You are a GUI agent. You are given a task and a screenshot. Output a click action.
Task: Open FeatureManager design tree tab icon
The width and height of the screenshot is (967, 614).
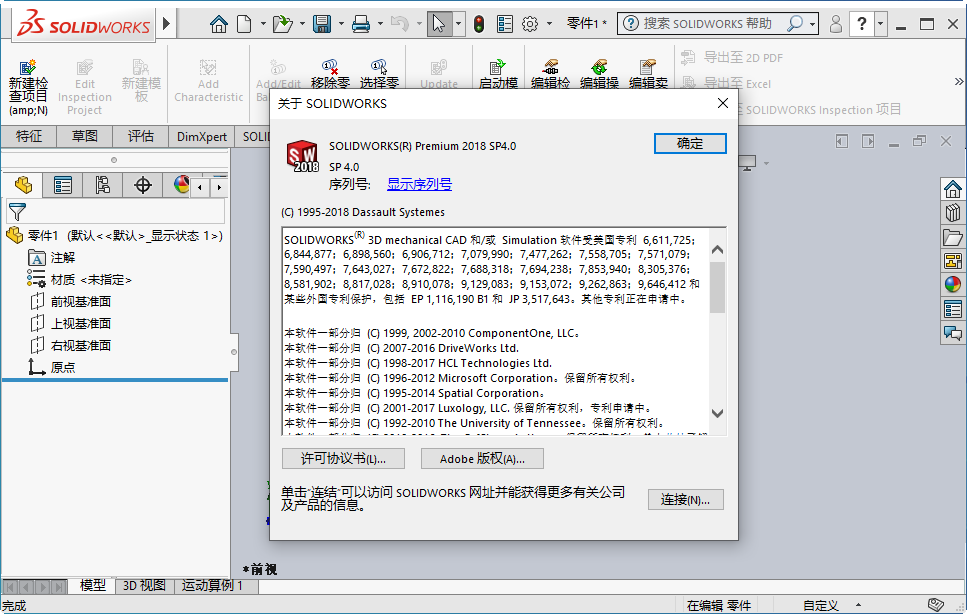pyautogui.click(x=23, y=185)
